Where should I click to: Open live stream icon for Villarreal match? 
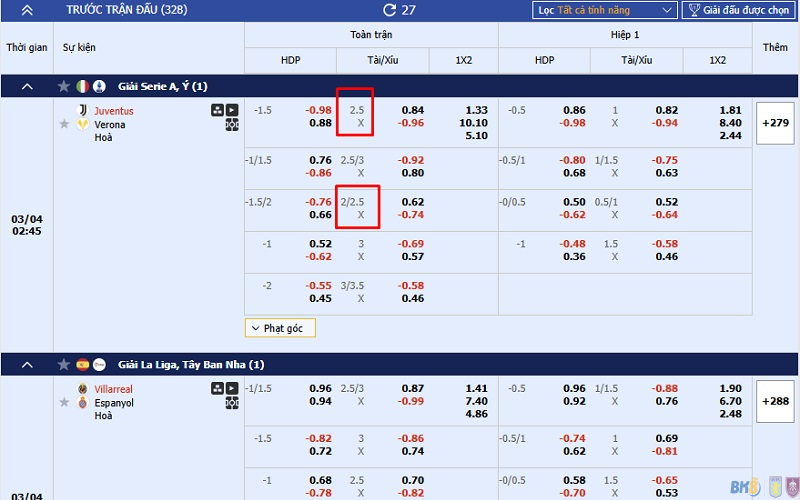tap(232, 388)
